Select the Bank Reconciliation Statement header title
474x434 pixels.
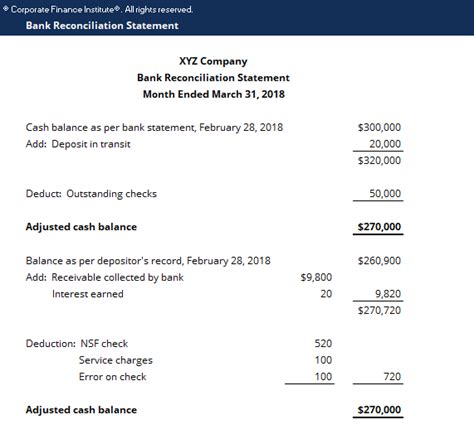point(102,25)
